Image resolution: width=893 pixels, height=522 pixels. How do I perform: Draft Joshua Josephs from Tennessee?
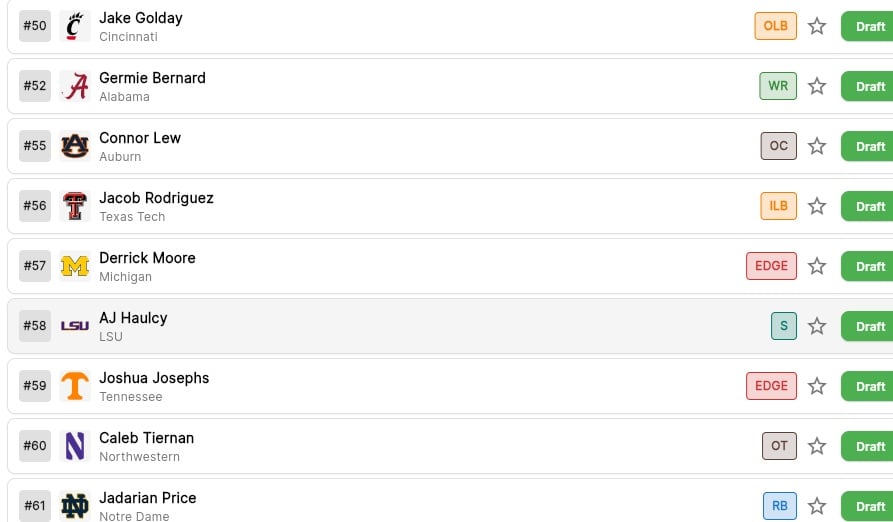(868, 386)
